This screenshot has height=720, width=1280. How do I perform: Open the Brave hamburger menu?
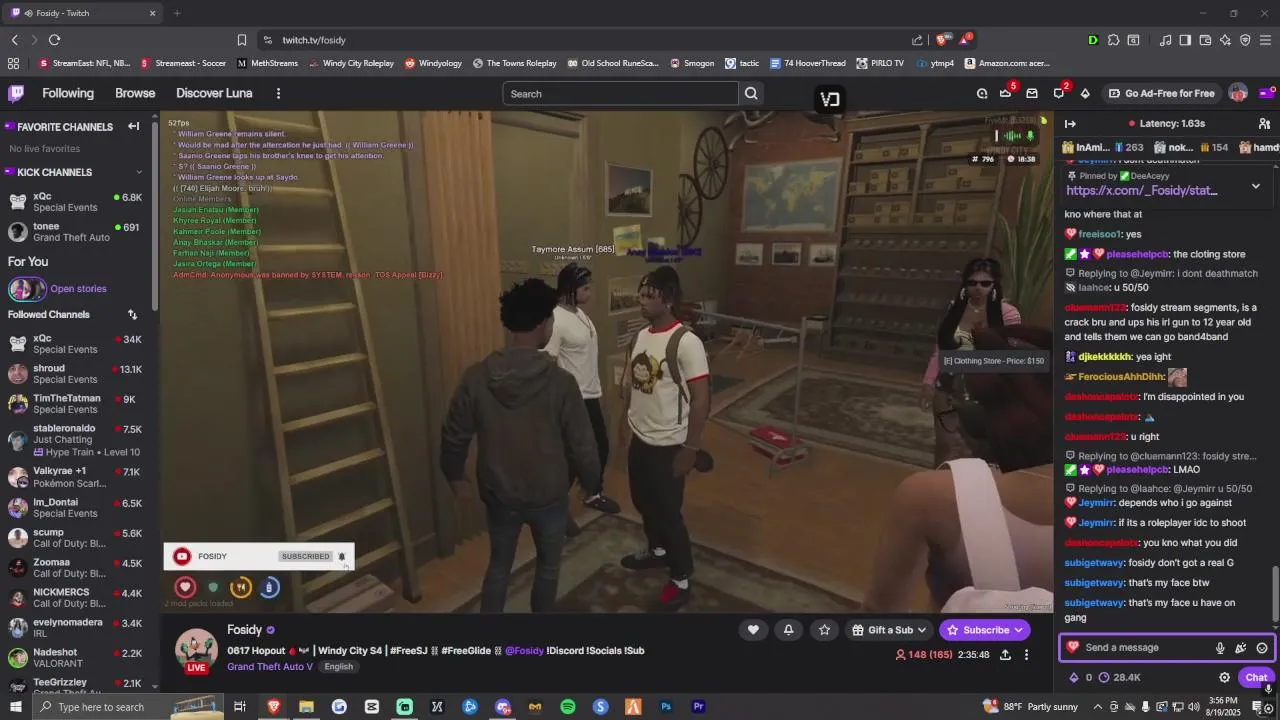(x=1265, y=40)
